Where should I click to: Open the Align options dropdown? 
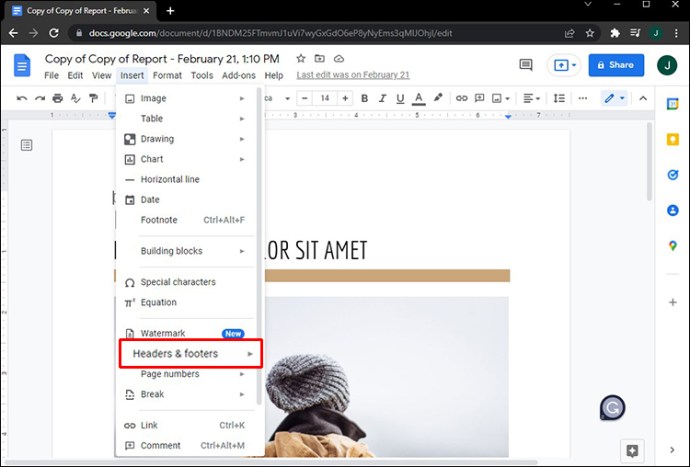click(x=532, y=98)
